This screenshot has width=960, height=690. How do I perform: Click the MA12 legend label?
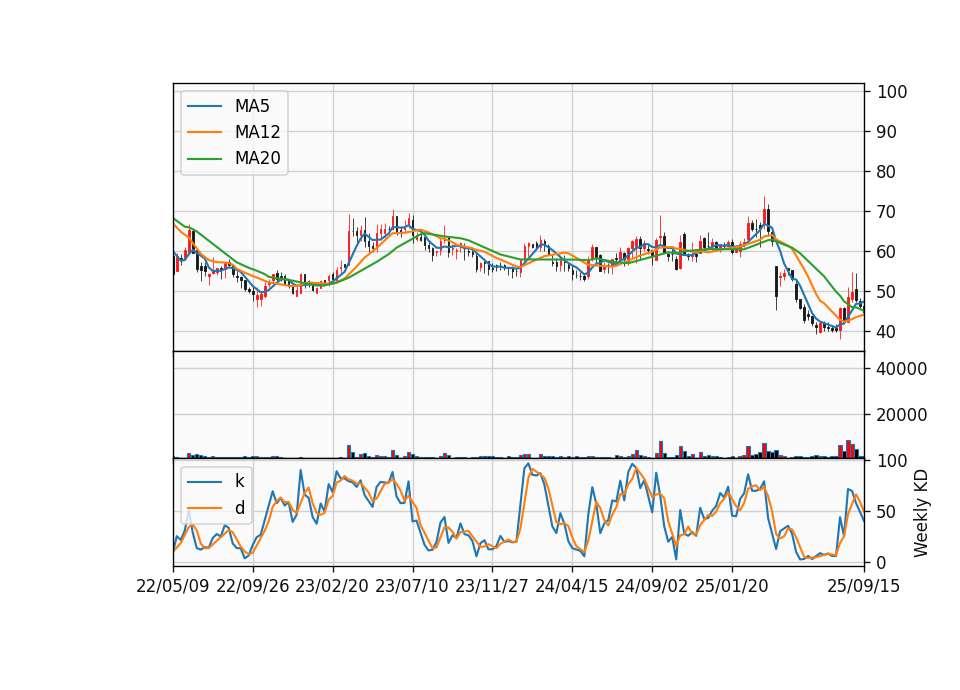257,132
